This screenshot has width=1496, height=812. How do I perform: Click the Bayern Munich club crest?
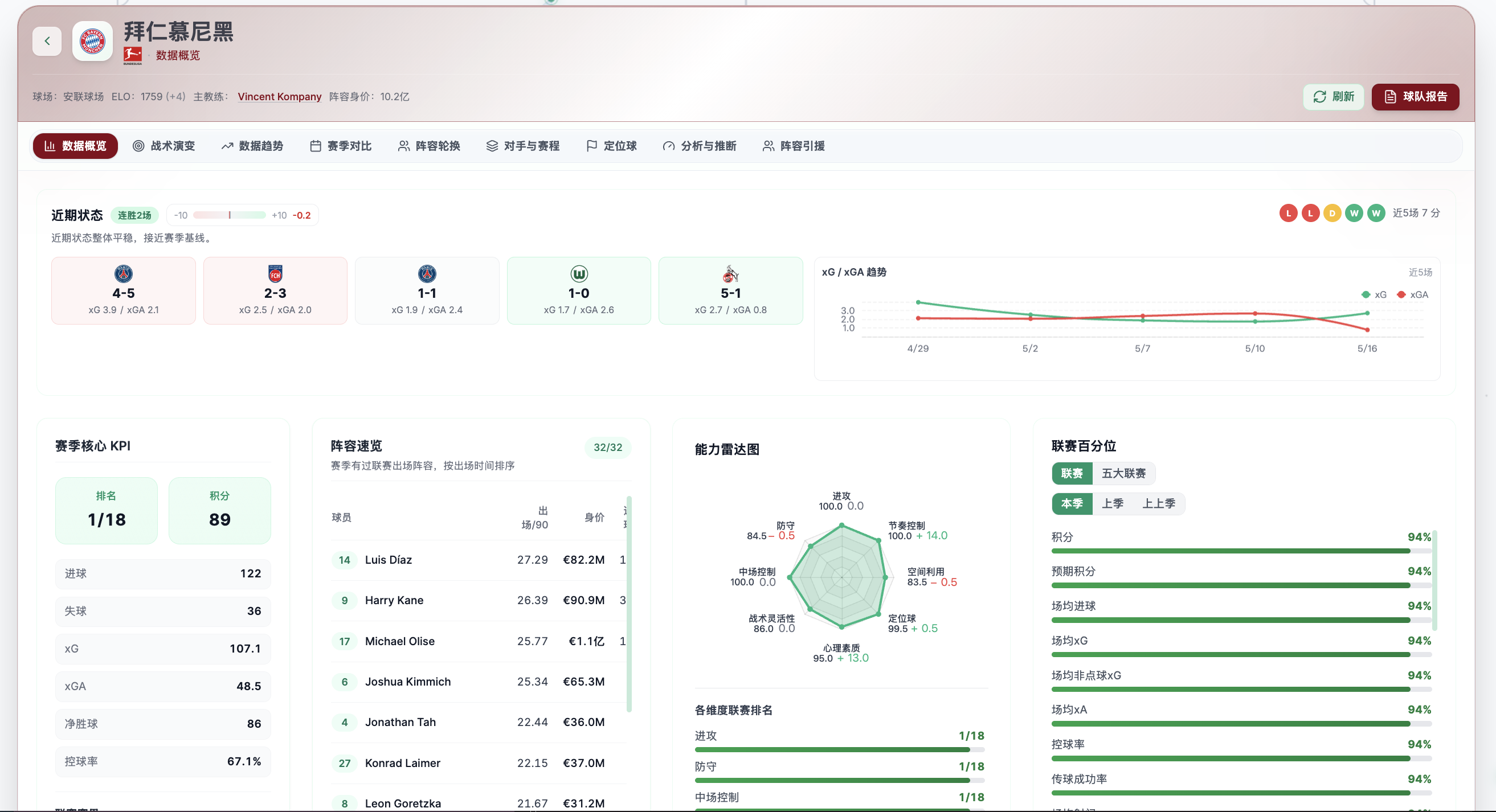pyautogui.click(x=92, y=41)
